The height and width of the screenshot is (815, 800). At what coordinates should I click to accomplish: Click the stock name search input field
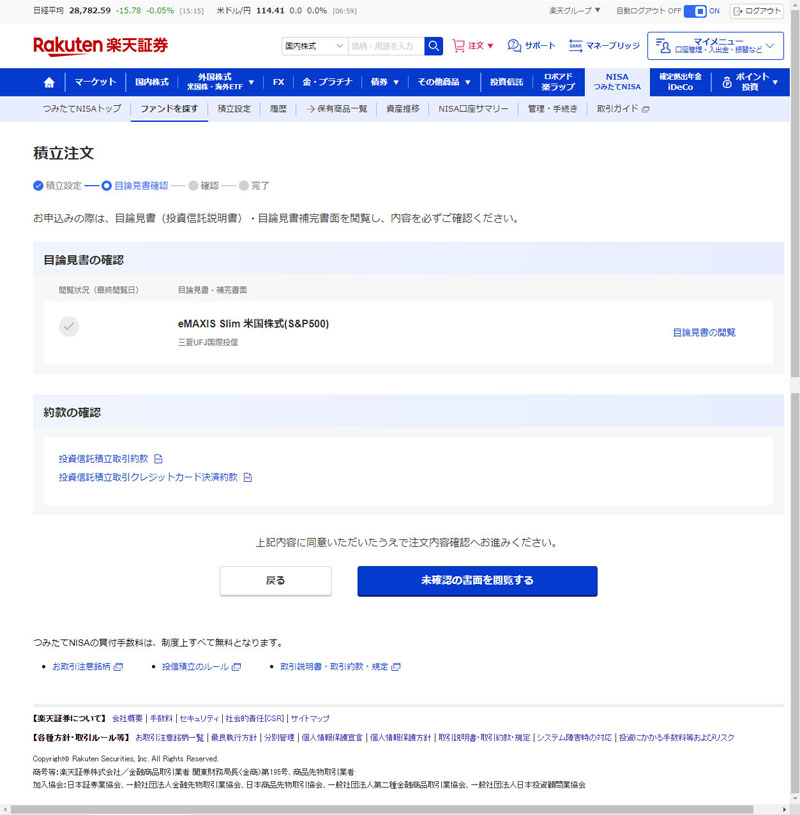coord(384,46)
